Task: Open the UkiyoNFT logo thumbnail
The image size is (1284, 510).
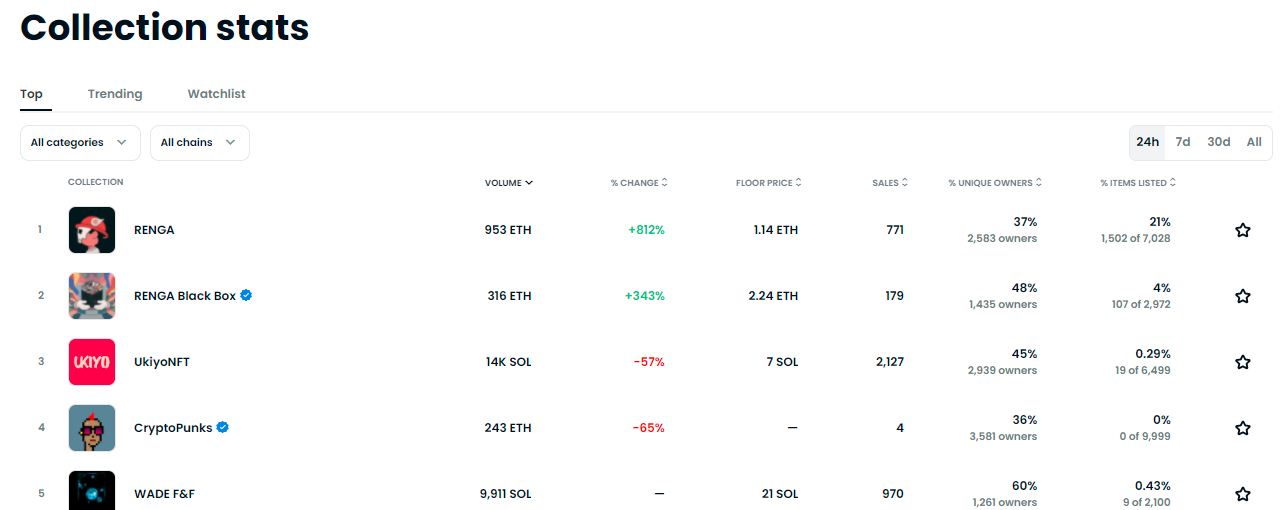Action: 92,362
